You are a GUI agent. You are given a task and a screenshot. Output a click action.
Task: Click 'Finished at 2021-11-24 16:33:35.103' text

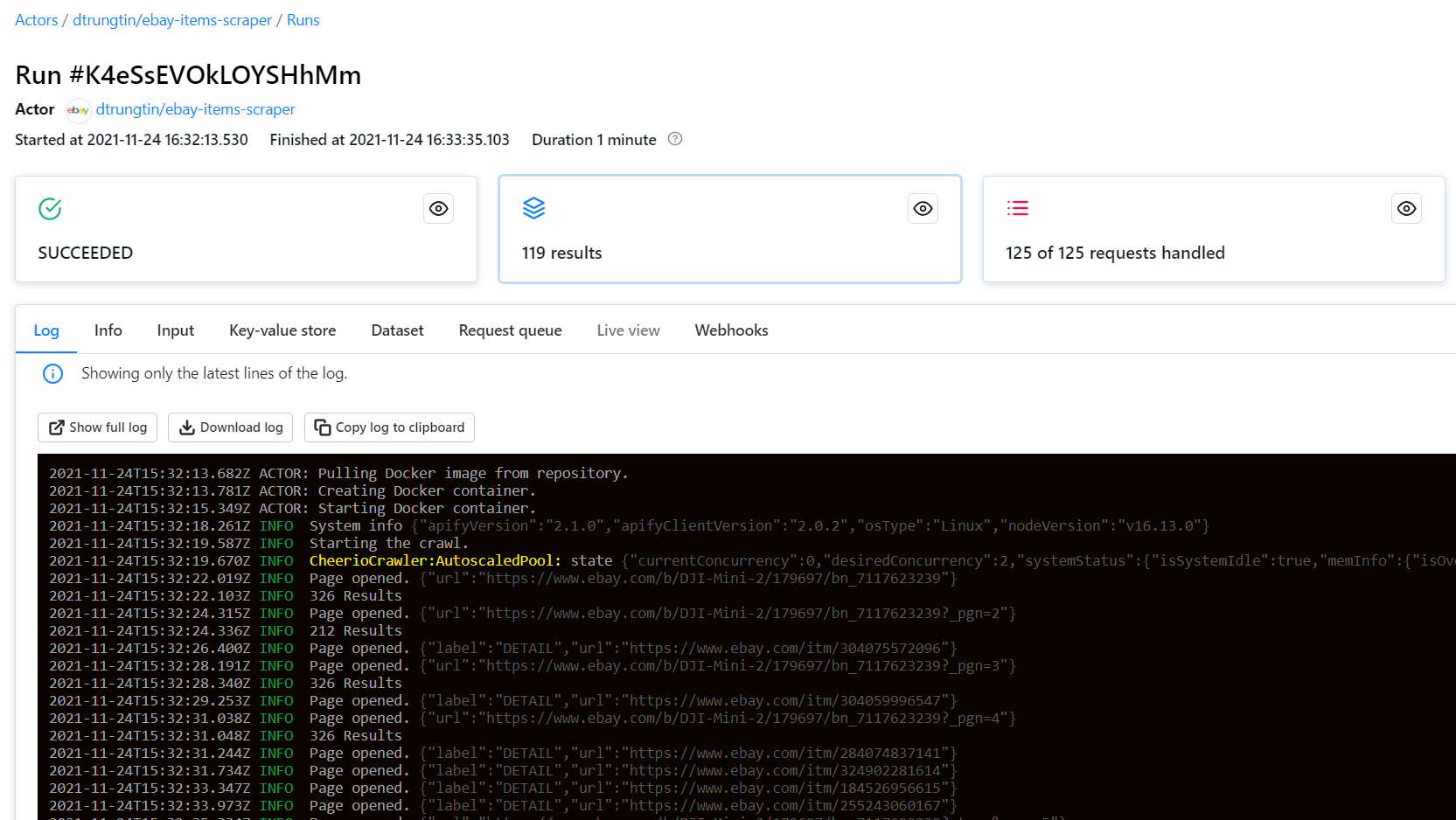coord(389,140)
